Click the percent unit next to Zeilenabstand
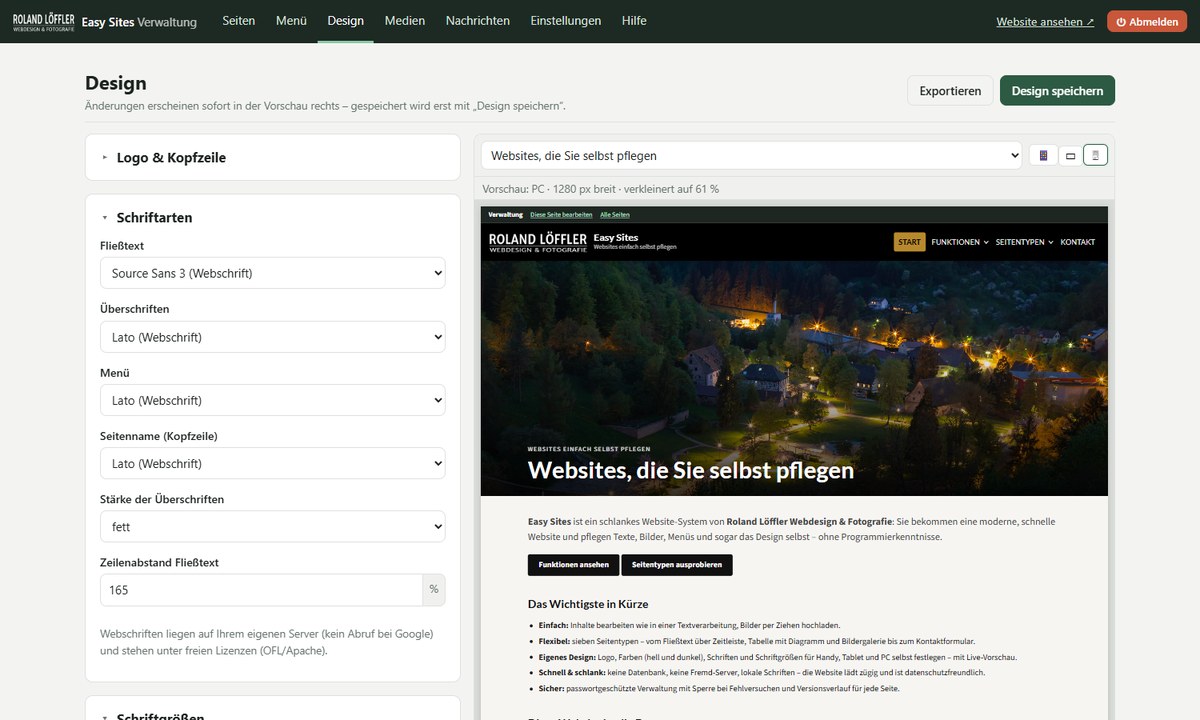 (x=434, y=590)
